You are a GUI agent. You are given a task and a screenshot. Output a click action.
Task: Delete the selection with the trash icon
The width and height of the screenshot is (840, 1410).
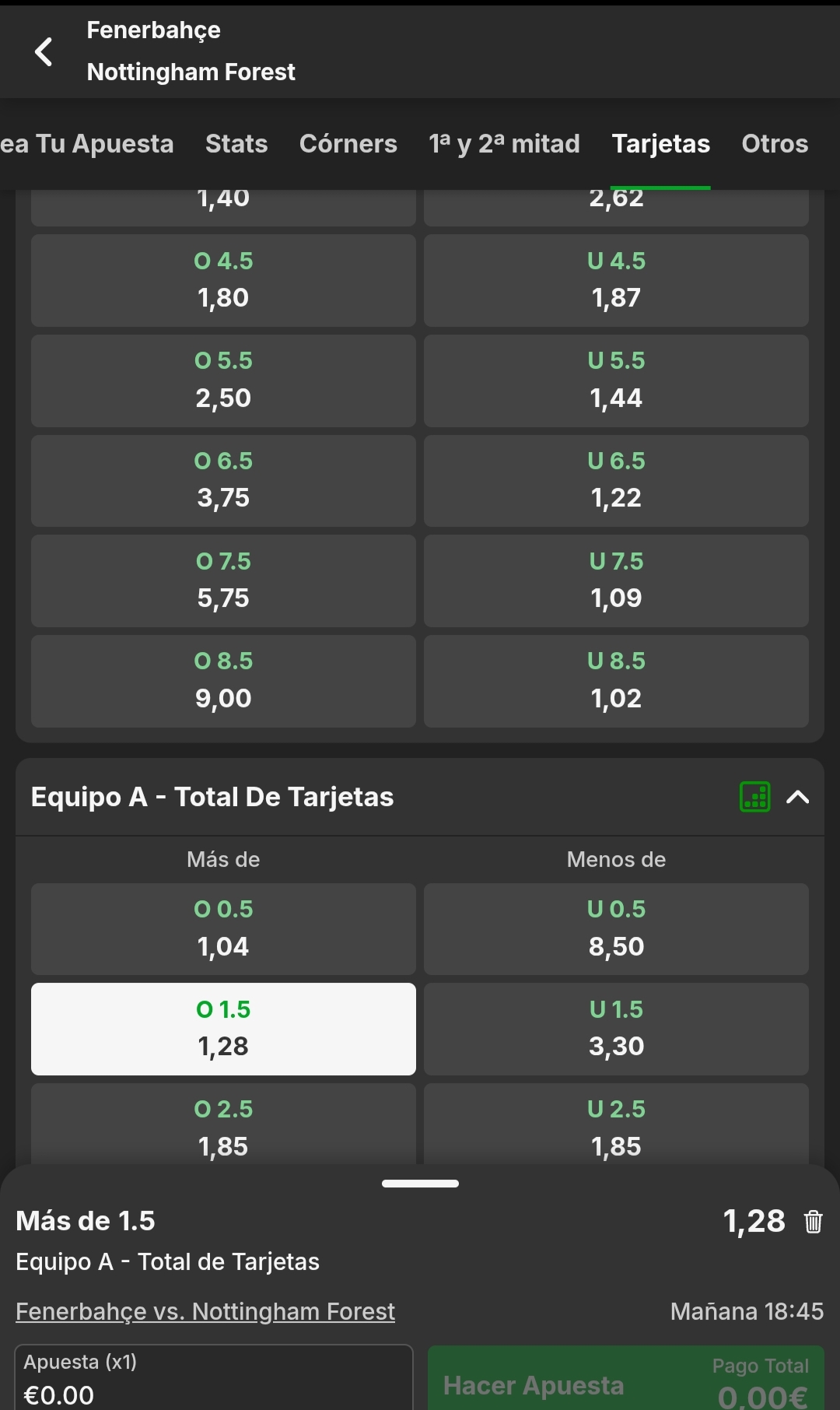coord(813,1222)
